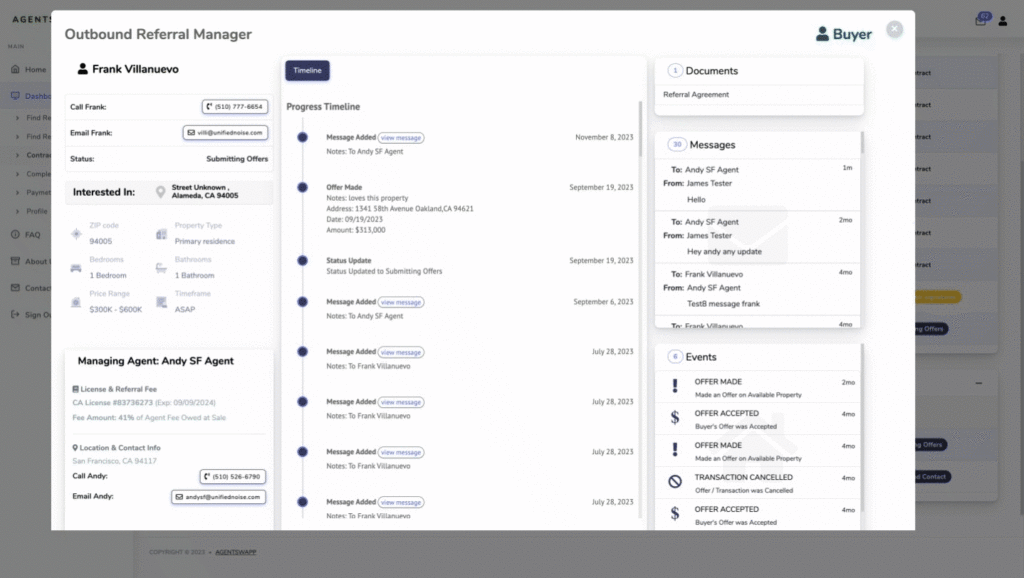Click the Events panel scrollbar
Image resolution: width=1024 pixels, height=578 pixels.
(x=862, y=428)
